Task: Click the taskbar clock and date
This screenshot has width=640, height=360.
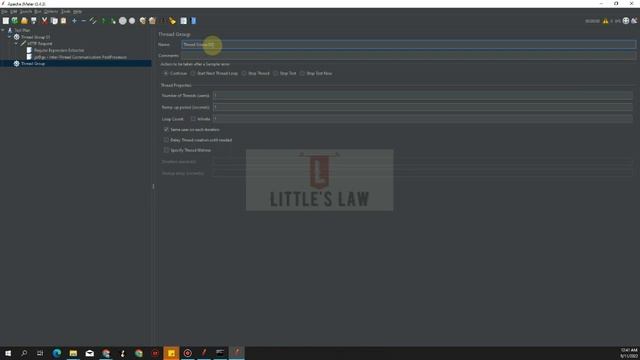Action: [629, 353]
